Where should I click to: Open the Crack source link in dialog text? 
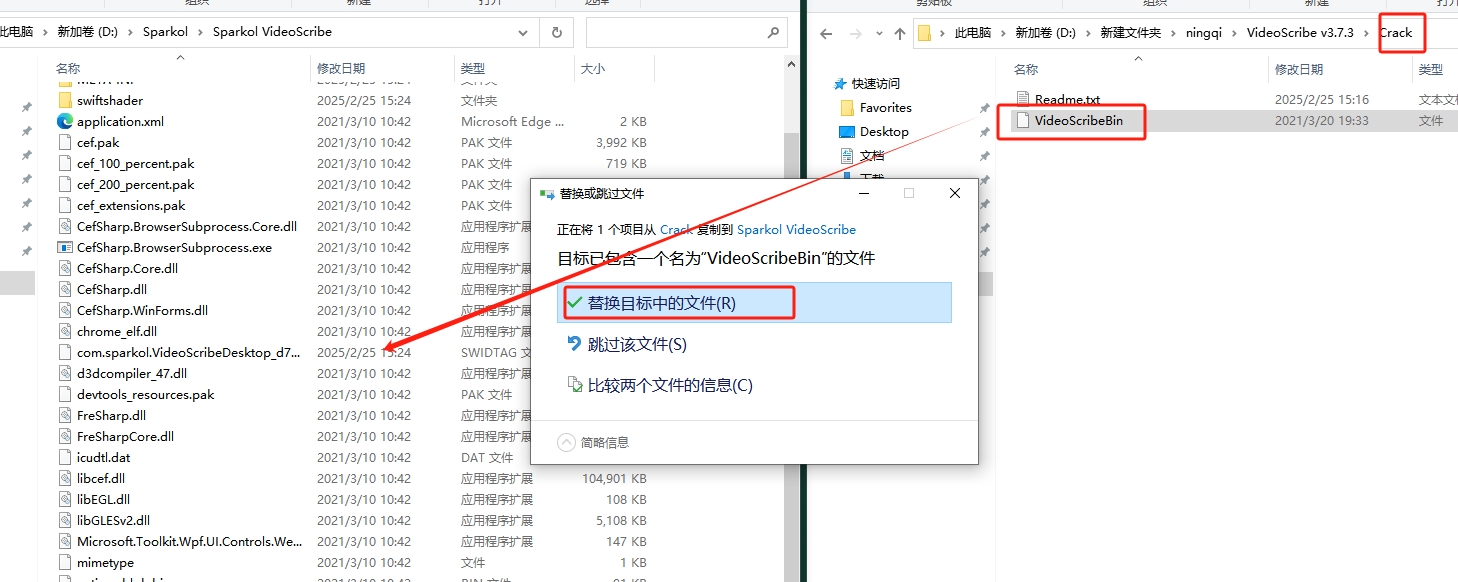tap(676, 229)
